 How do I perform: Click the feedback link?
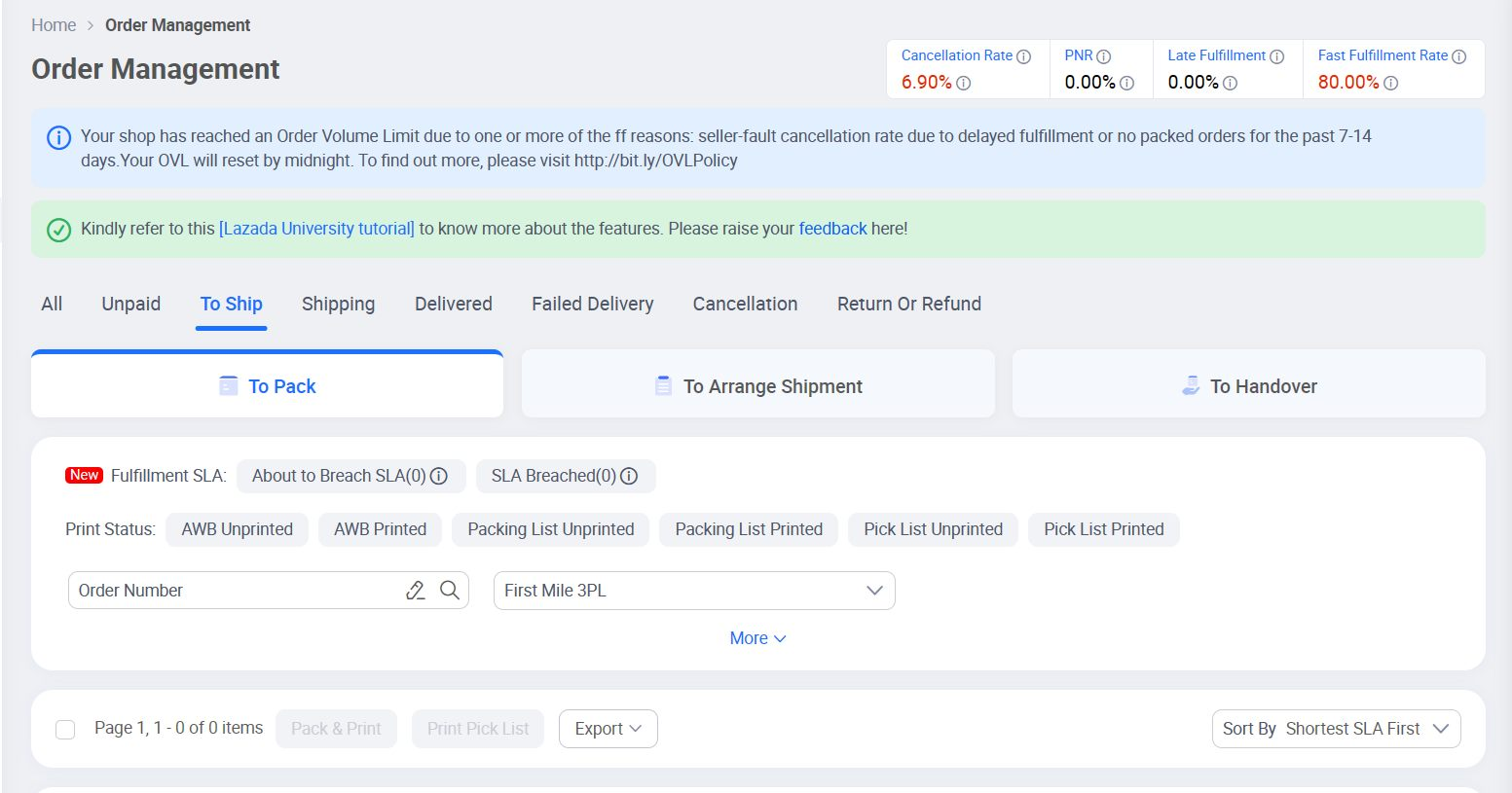[x=832, y=228]
